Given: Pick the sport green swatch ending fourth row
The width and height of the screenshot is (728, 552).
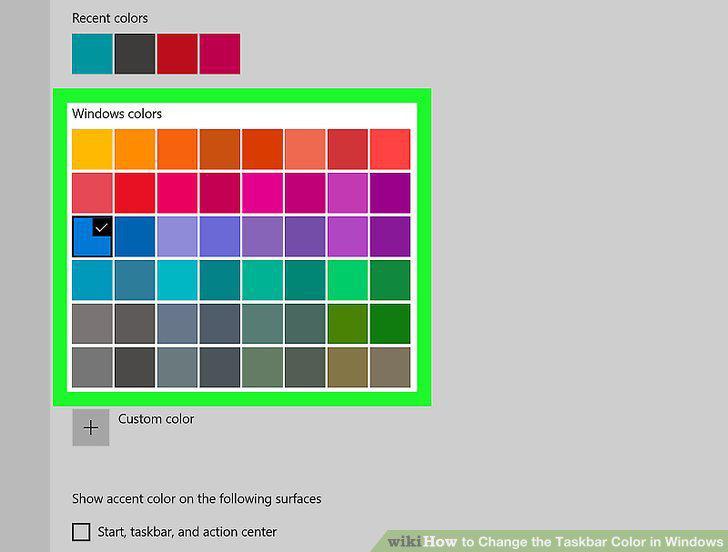Looking at the screenshot, I should (390, 280).
